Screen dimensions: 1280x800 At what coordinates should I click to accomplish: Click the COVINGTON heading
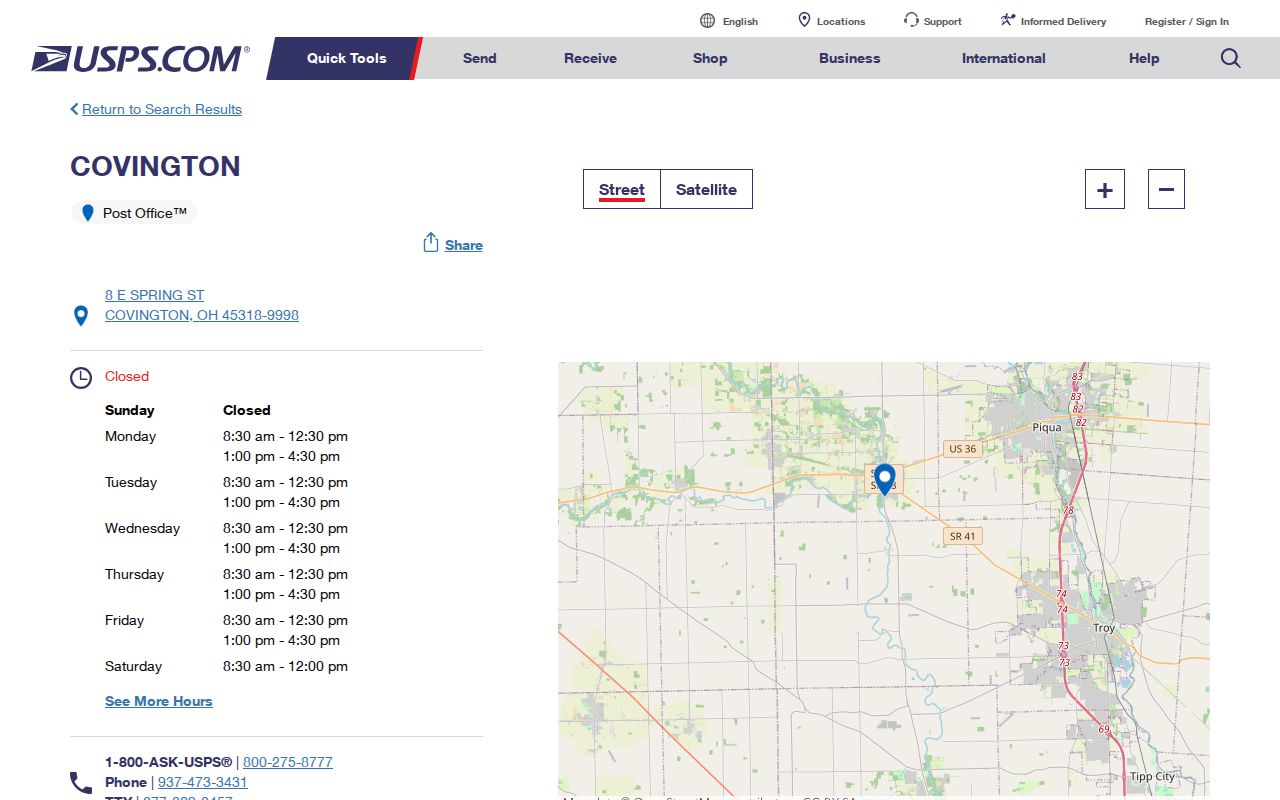click(155, 166)
